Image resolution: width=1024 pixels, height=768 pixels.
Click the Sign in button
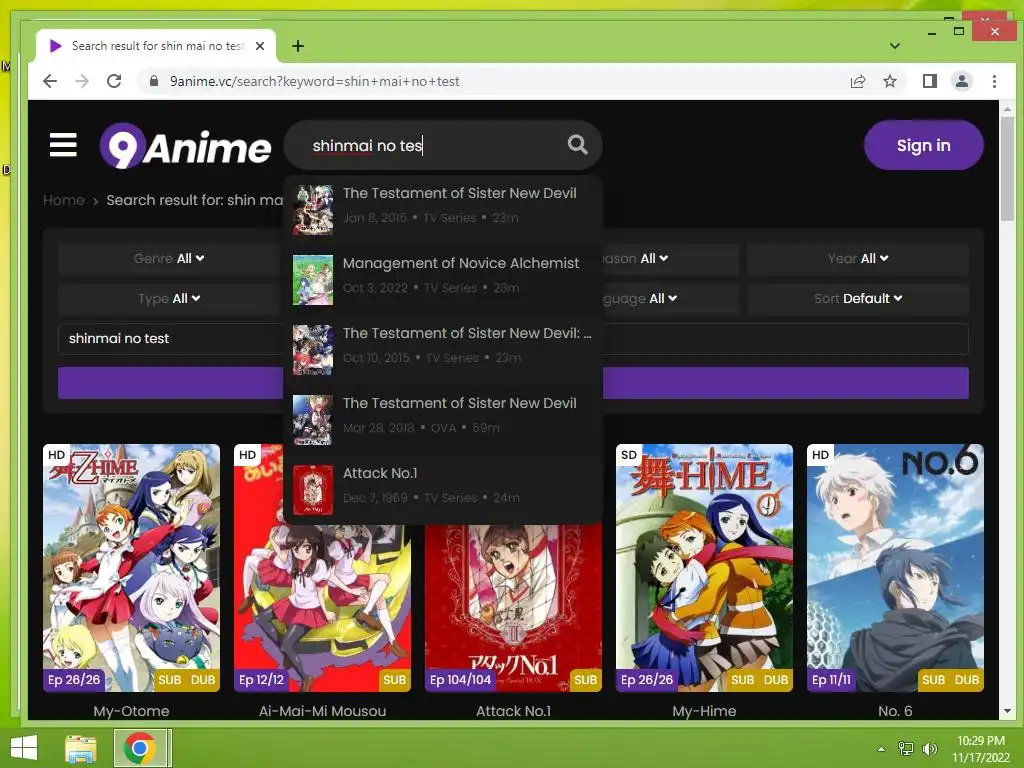(x=923, y=145)
